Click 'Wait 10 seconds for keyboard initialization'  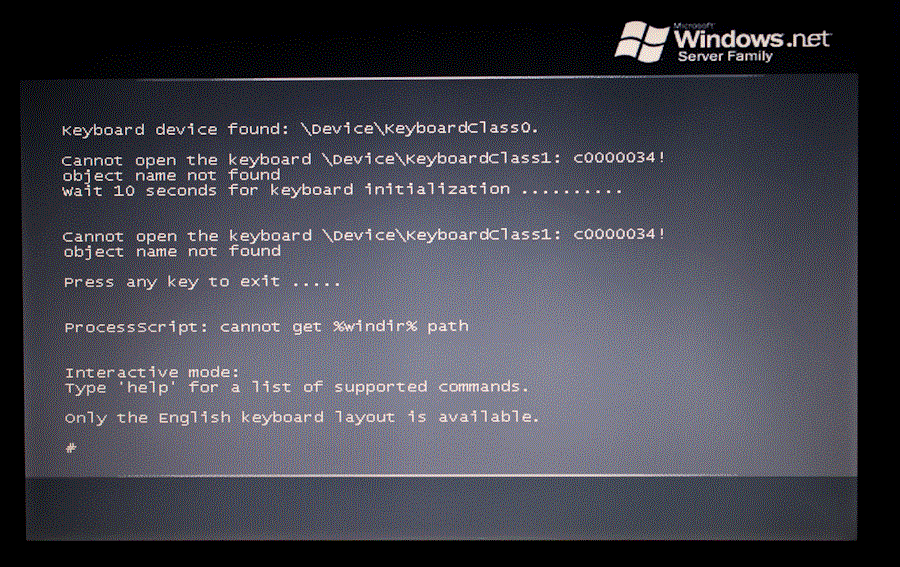pyautogui.click(x=286, y=190)
